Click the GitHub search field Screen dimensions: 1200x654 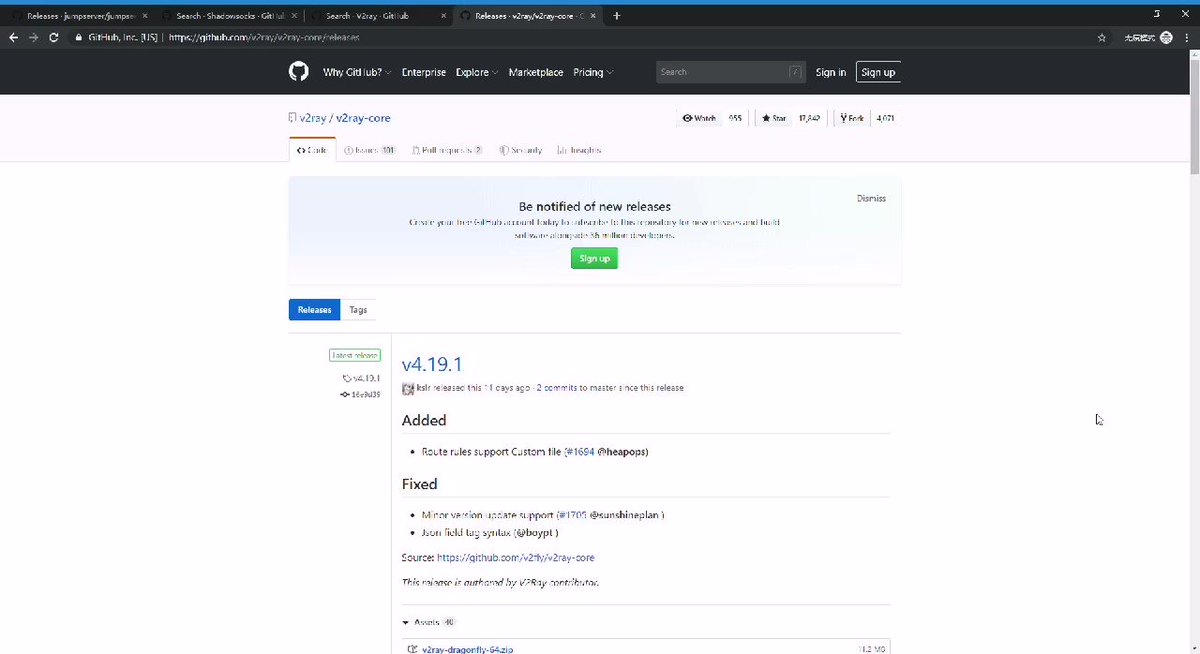[731, 72]
